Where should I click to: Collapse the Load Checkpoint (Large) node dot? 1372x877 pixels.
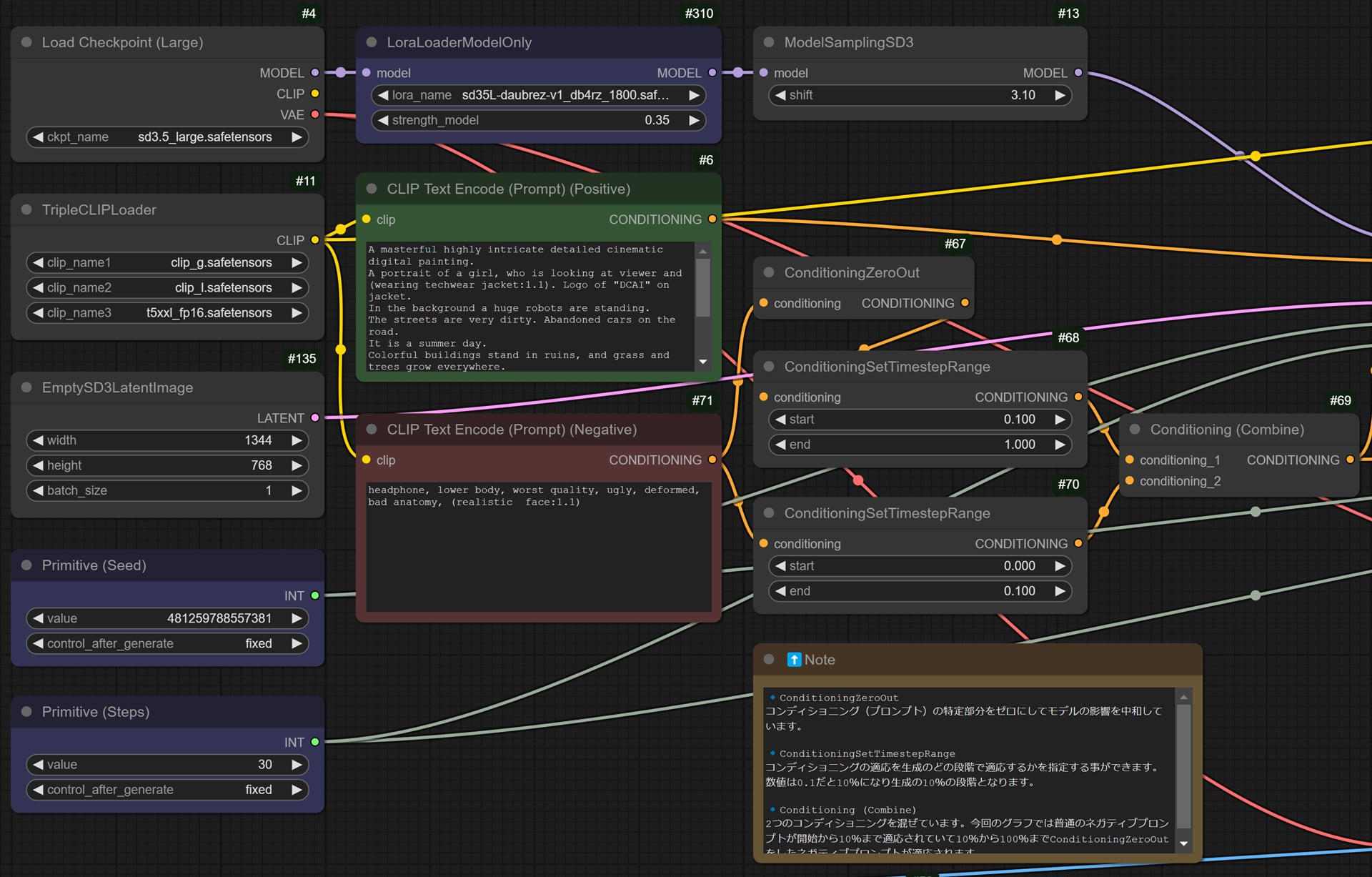pos(26,42)
